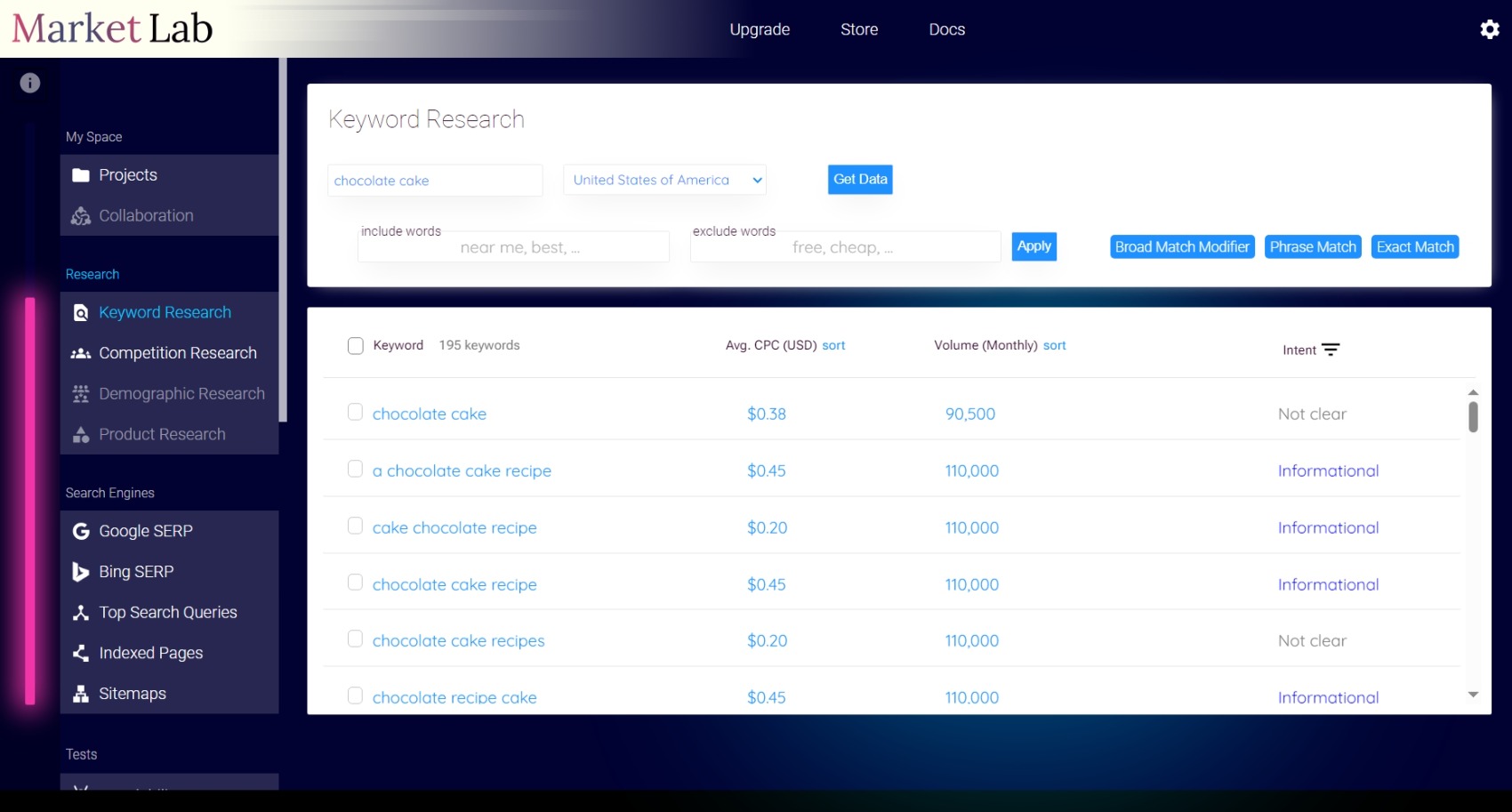Open the Upgrade menu item

tap(760, 29)
